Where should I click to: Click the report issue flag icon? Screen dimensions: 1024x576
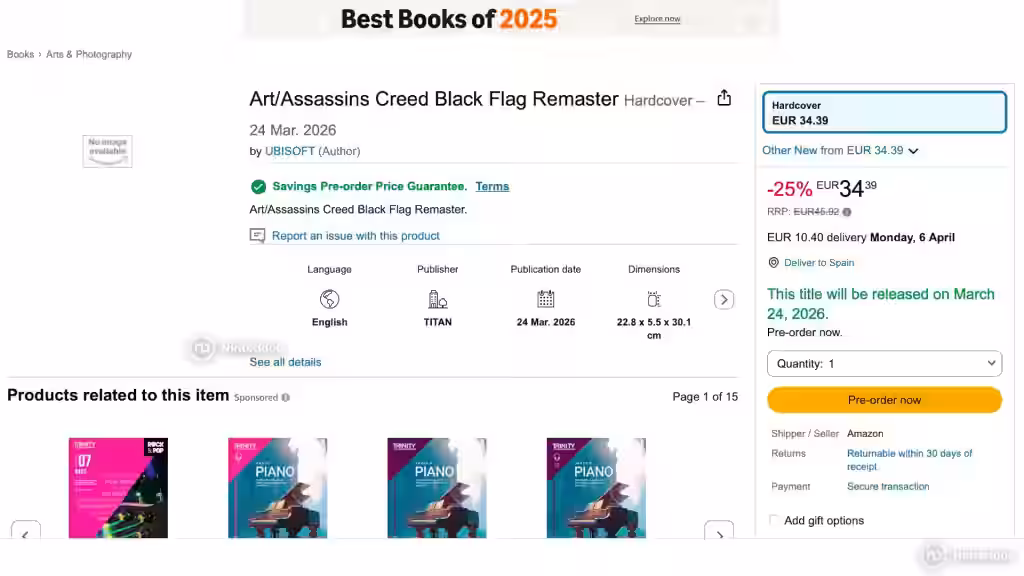[x=258, y=235]
